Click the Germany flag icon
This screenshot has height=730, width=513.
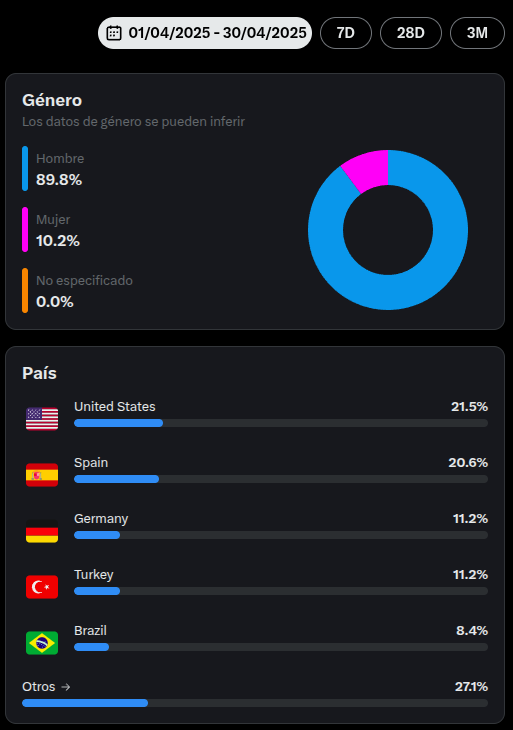42,531
